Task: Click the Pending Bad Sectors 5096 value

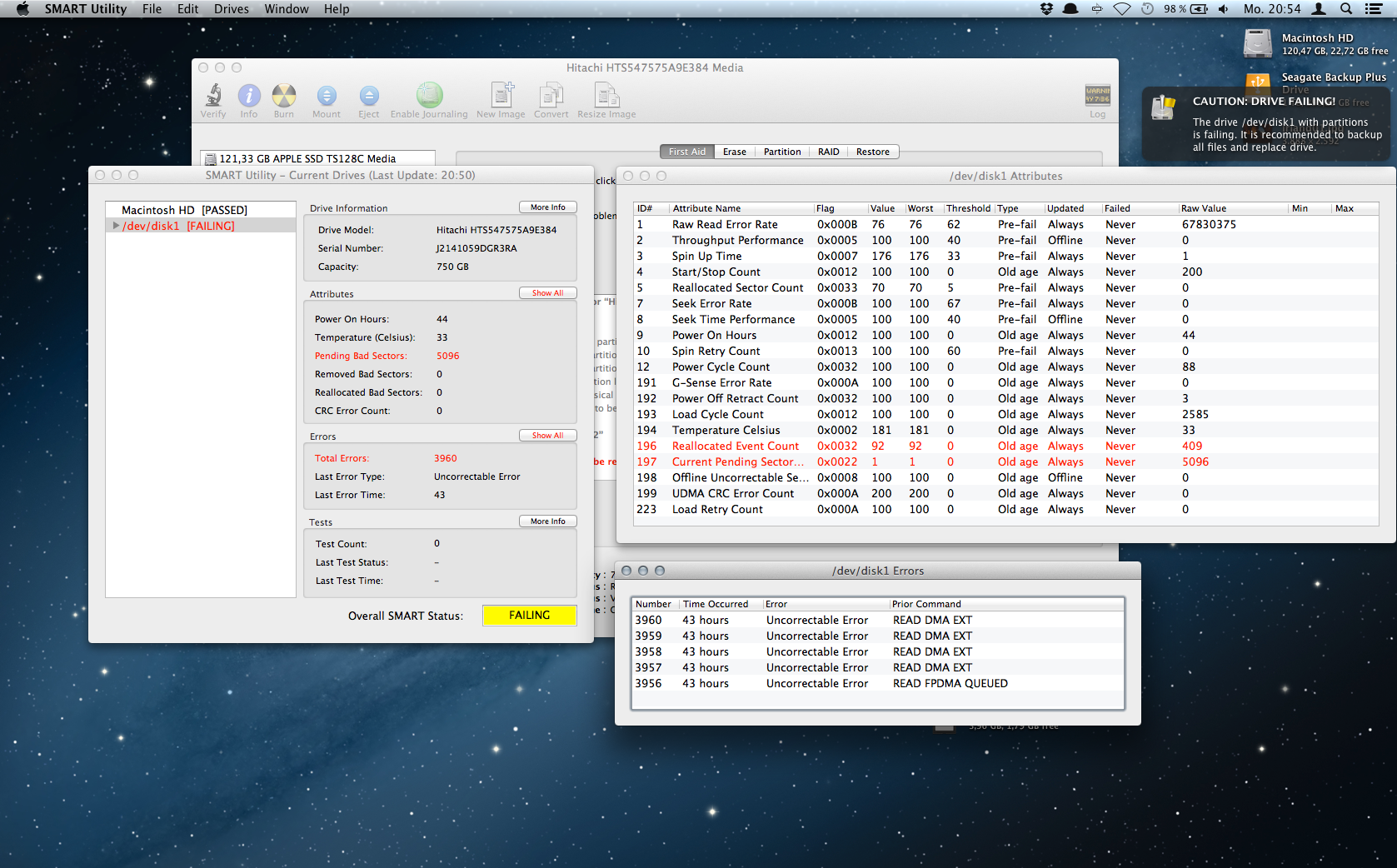Action: (448, 356)
